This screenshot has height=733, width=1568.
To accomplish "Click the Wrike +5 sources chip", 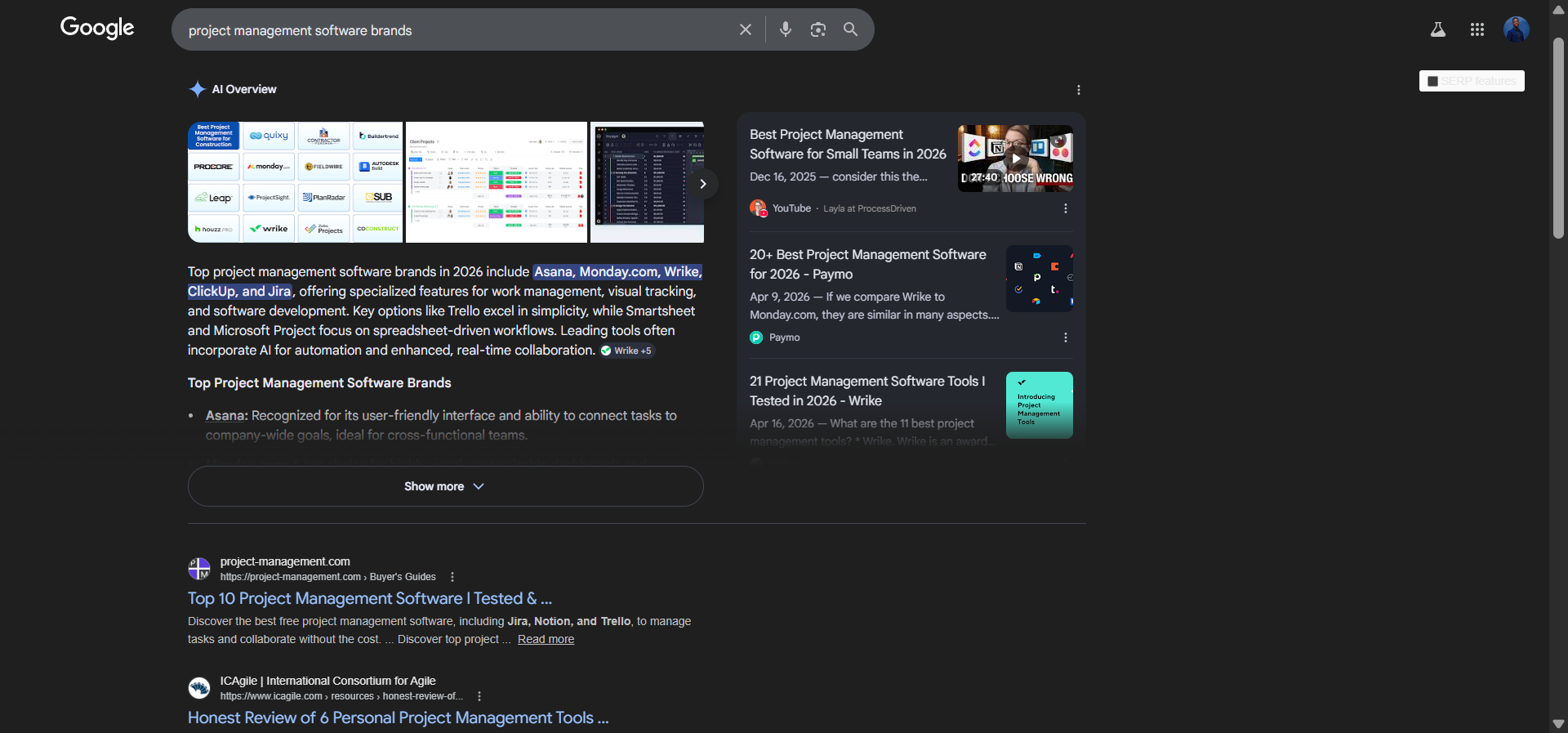I will (626, 351).
